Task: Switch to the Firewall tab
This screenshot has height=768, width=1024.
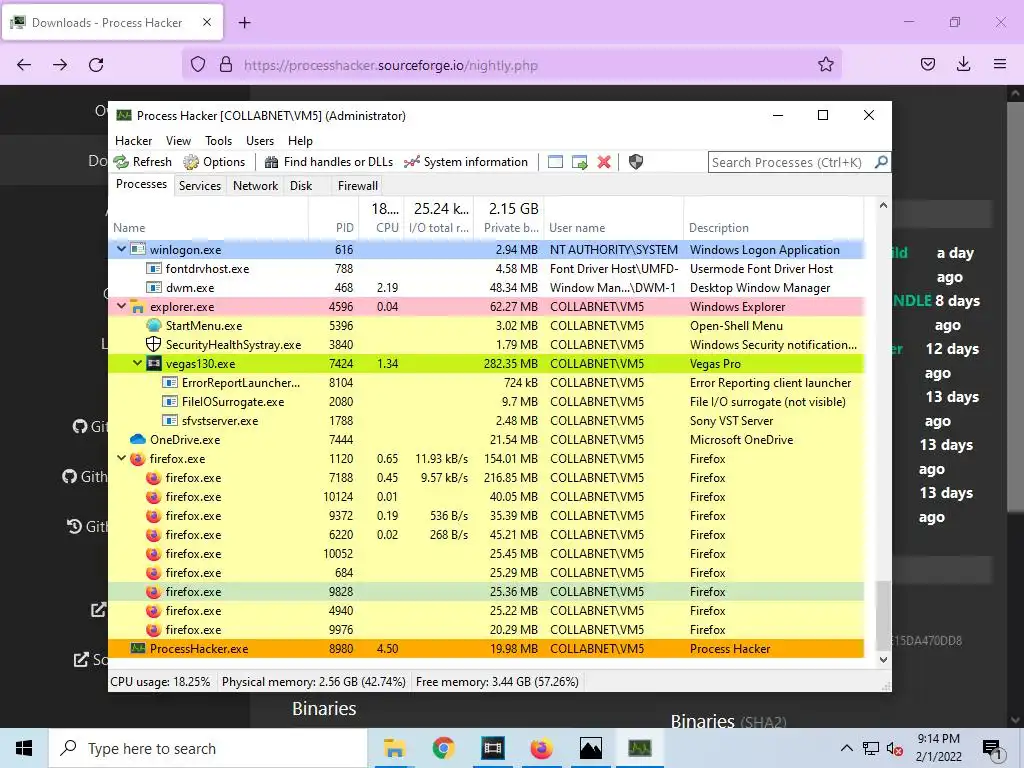Action: coord(357,185)
